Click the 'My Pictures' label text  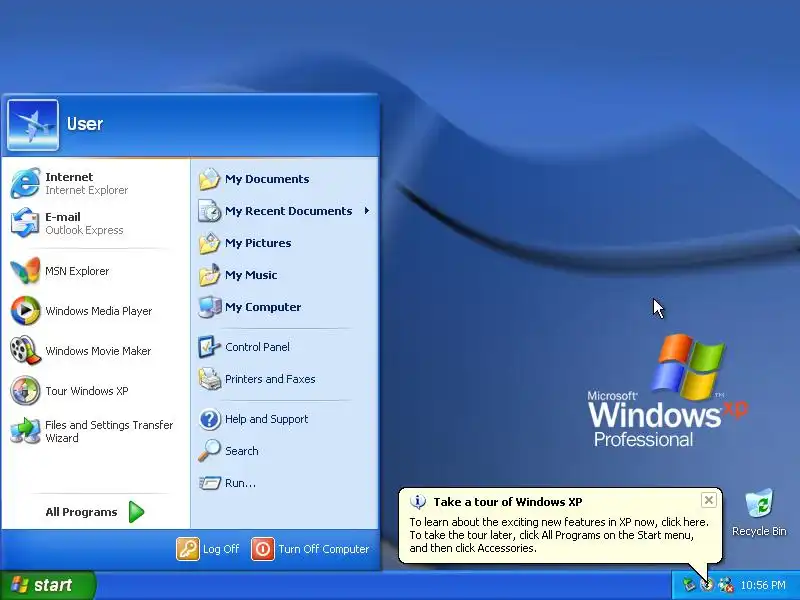click(x=258, y=243)
